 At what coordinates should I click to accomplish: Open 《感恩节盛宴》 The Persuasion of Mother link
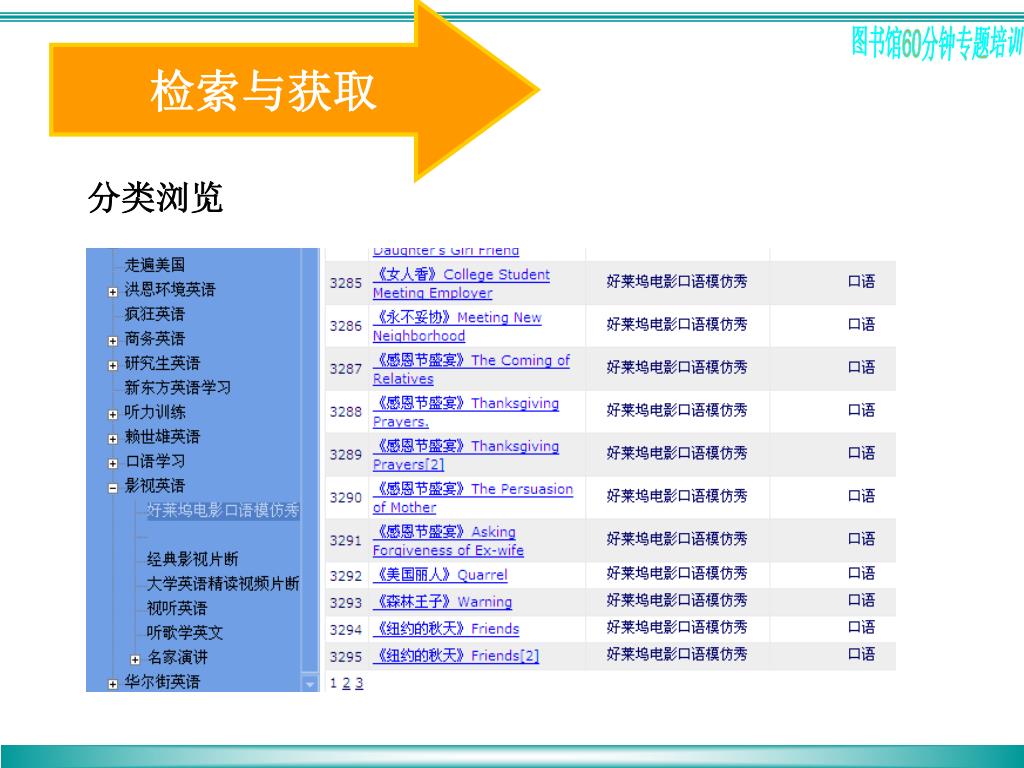tap(473, 498)
